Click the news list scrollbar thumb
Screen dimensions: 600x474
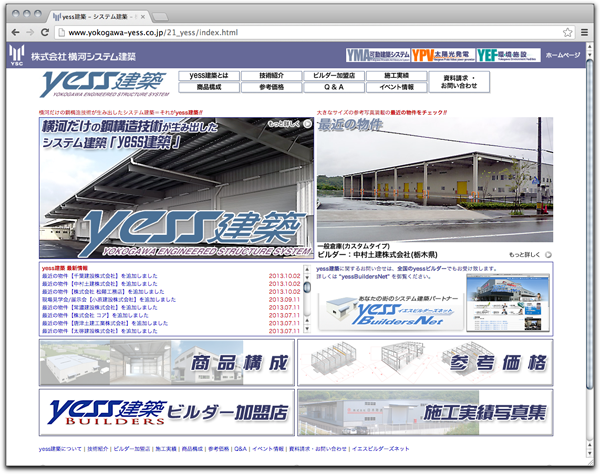[307, 287]
